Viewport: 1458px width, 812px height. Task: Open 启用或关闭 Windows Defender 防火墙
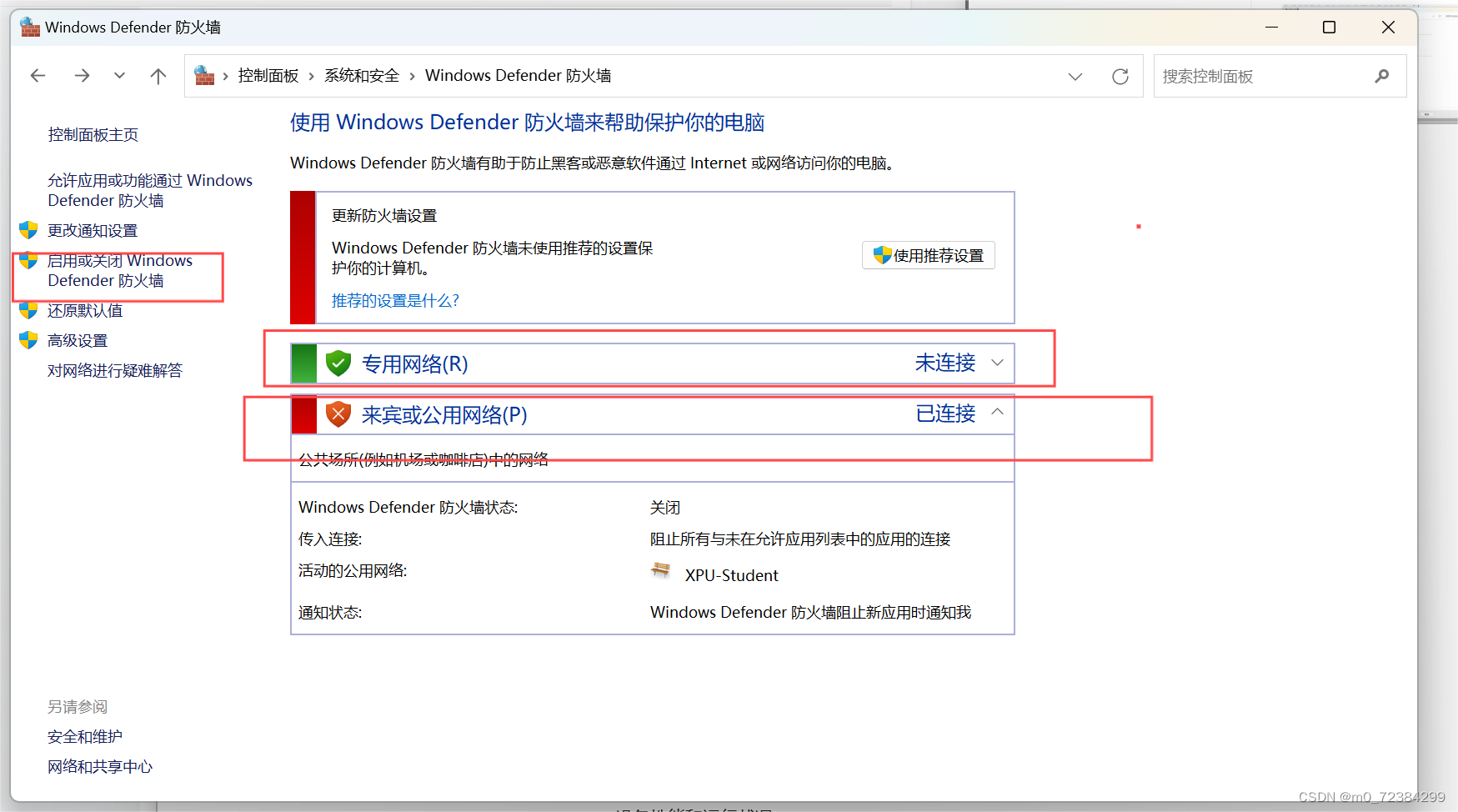click(x=120, y=270)
